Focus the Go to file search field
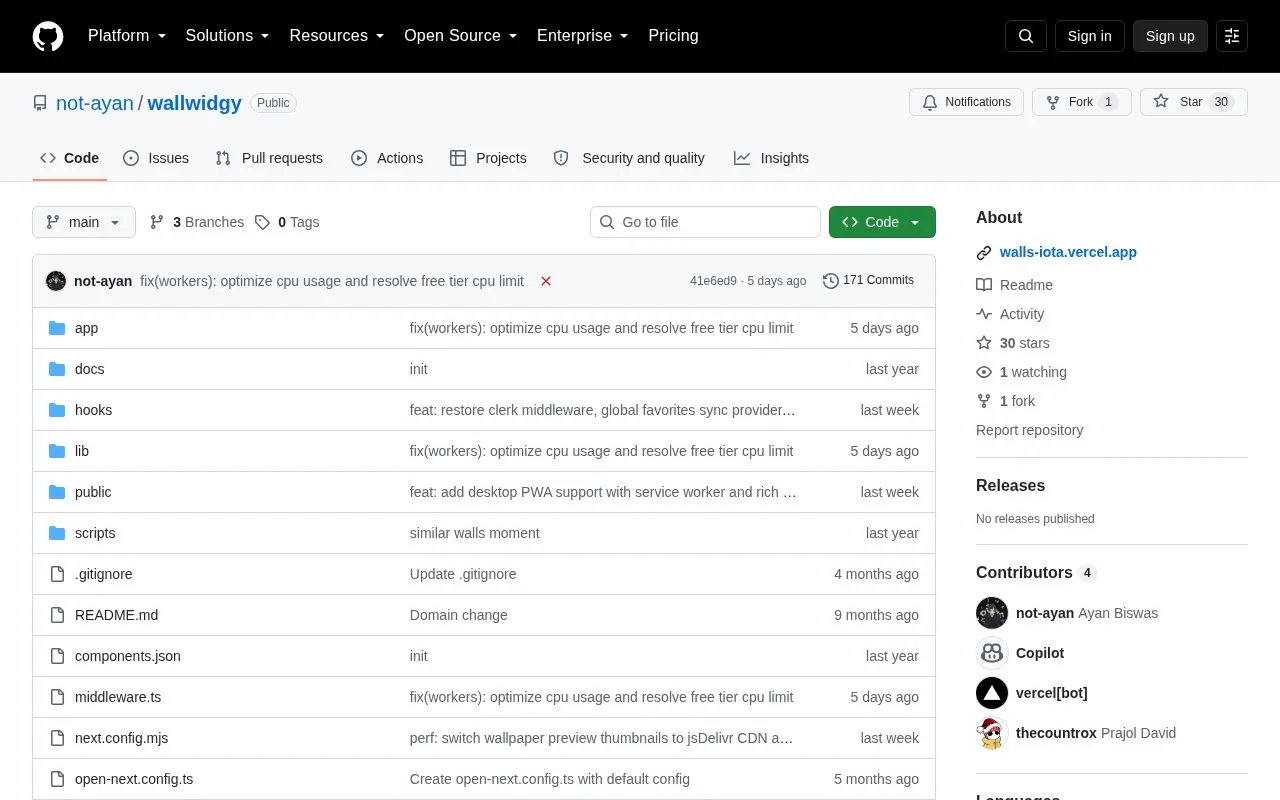The image size is (1280, 800). 705,222
